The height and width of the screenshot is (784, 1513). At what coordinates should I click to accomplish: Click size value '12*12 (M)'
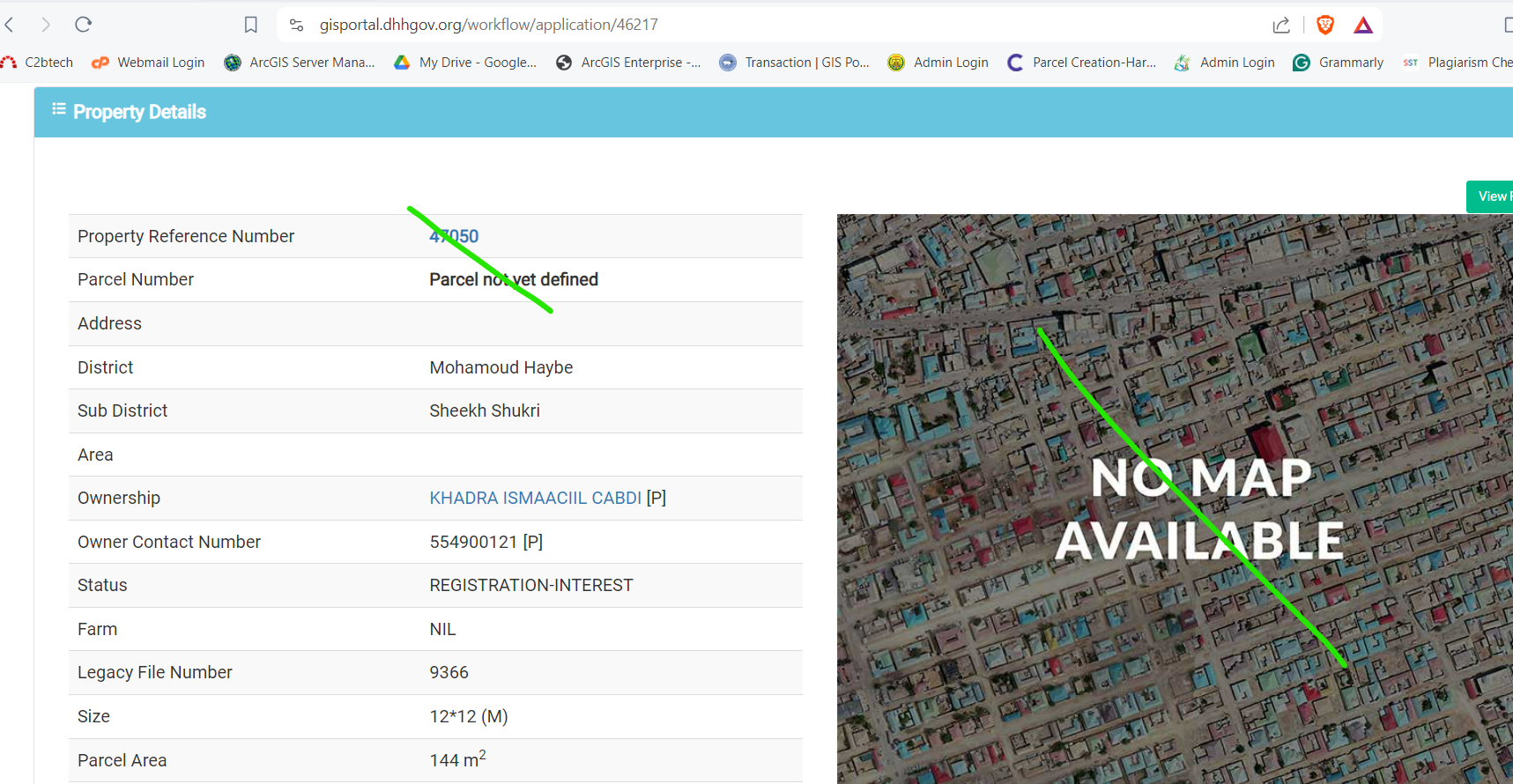(x=469, y=716)
